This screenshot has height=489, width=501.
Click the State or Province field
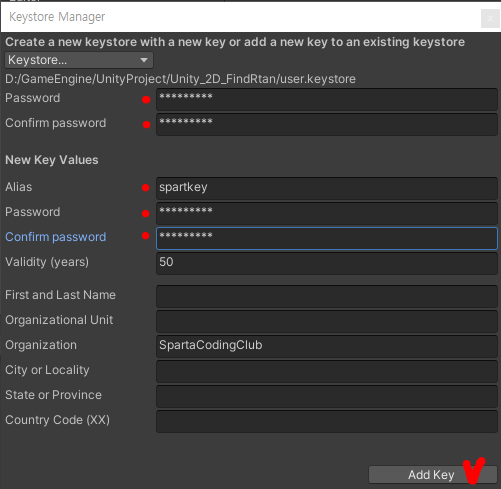[x=327, y=396]
